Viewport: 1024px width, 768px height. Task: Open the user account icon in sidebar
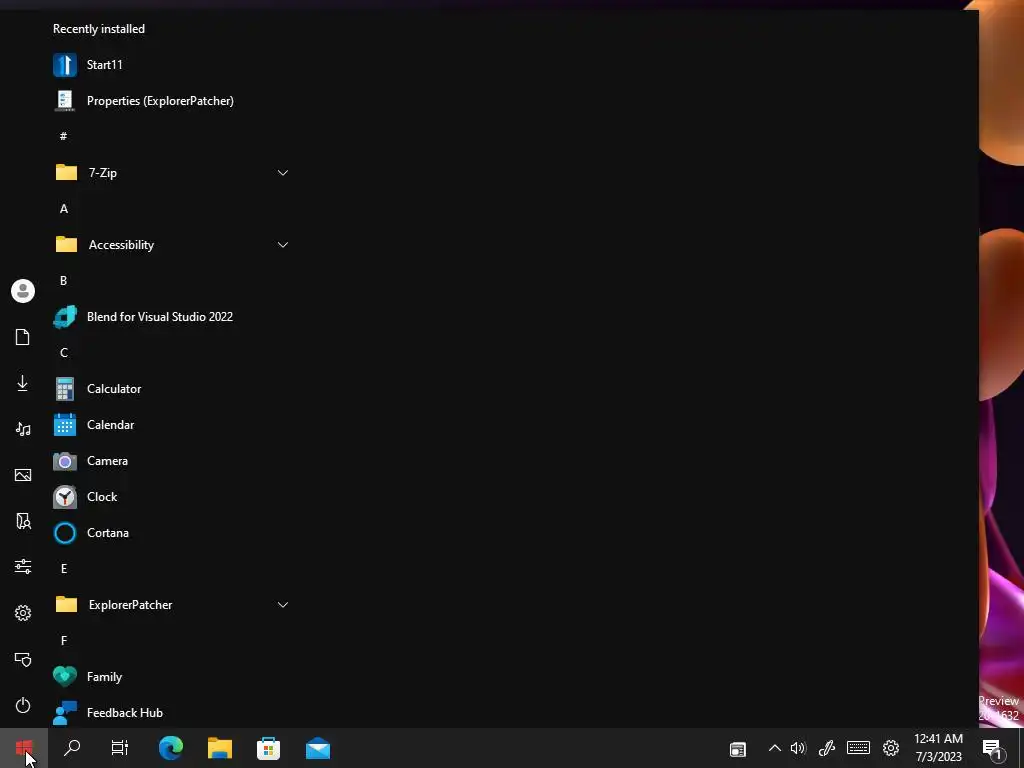(x=23, y=291)
